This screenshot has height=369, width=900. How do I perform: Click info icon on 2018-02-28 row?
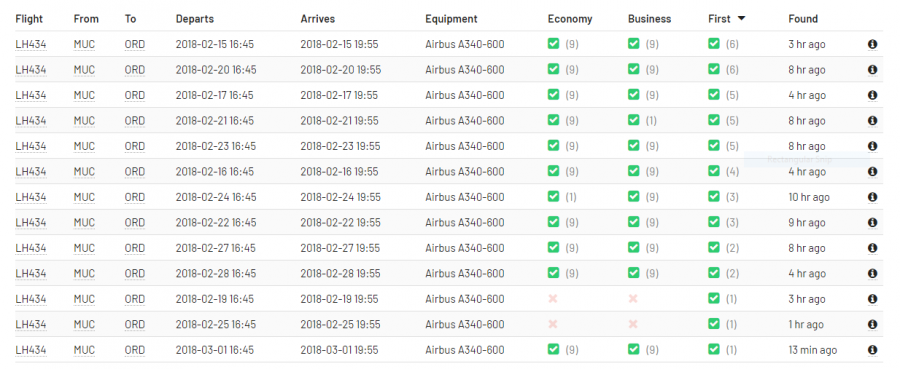pos(872,273)
